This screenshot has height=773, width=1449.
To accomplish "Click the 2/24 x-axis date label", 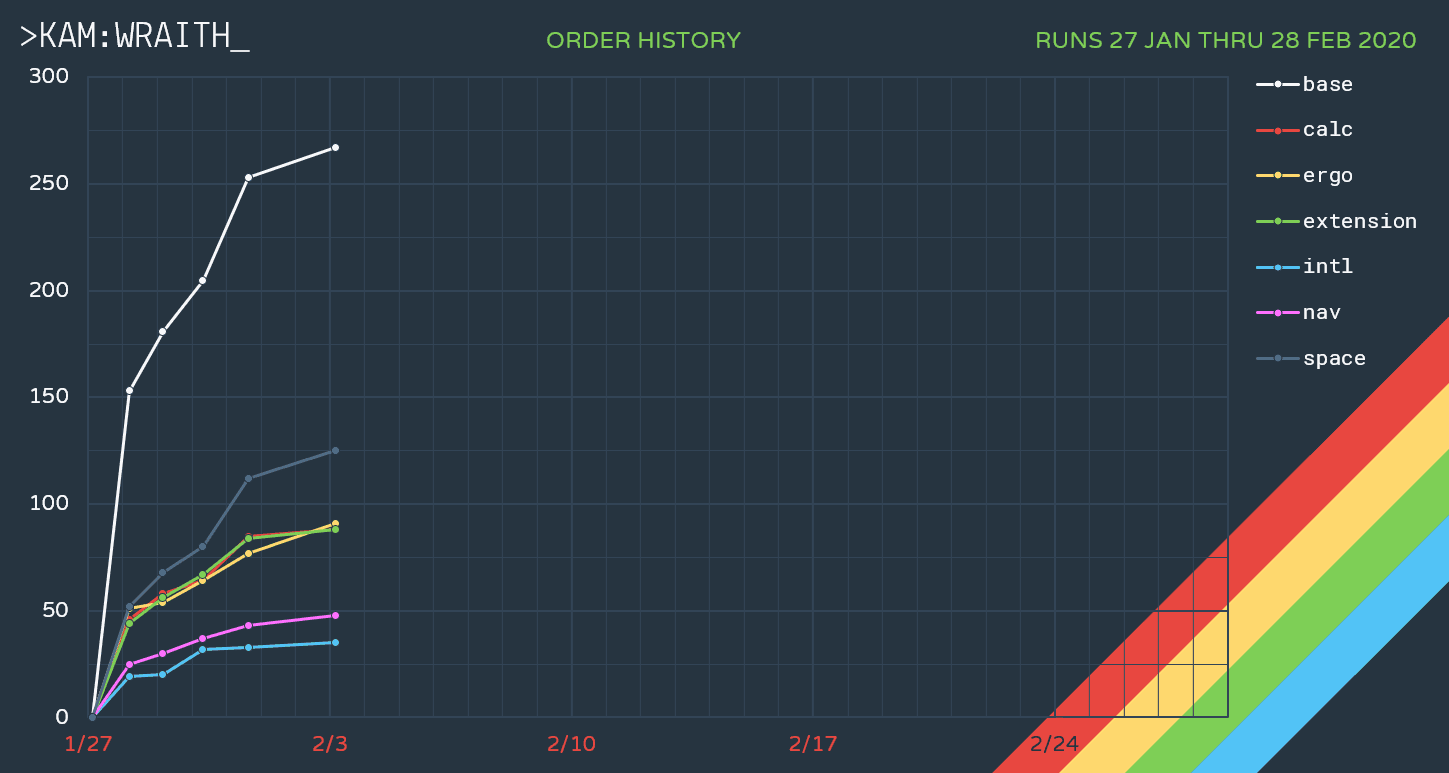I will 1054,745.
